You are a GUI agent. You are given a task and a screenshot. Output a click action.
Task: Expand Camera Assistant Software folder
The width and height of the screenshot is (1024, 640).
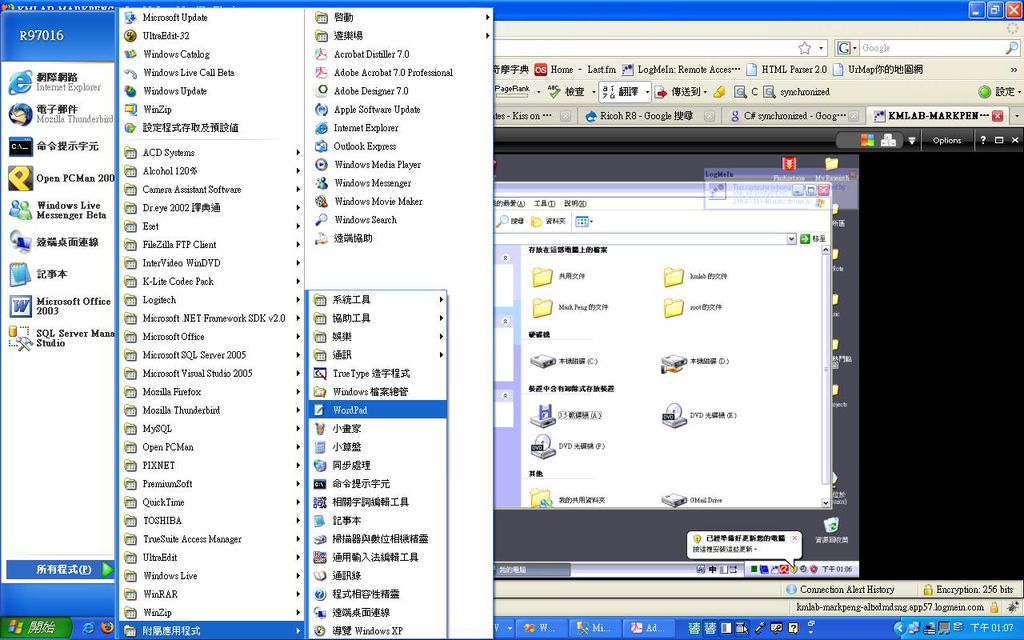[x=210, y=189]
